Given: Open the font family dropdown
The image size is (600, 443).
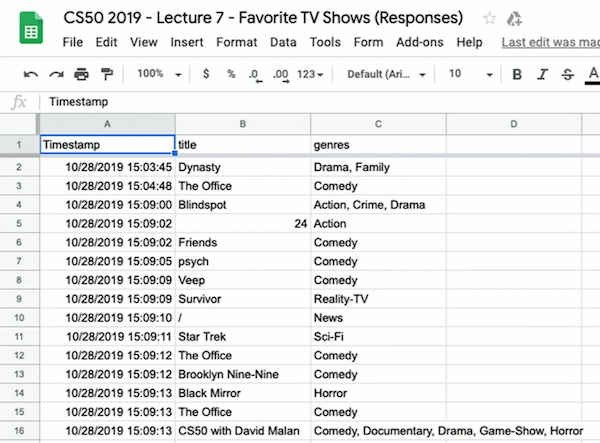Looking at the screenshot, I should tap(386, 74).
